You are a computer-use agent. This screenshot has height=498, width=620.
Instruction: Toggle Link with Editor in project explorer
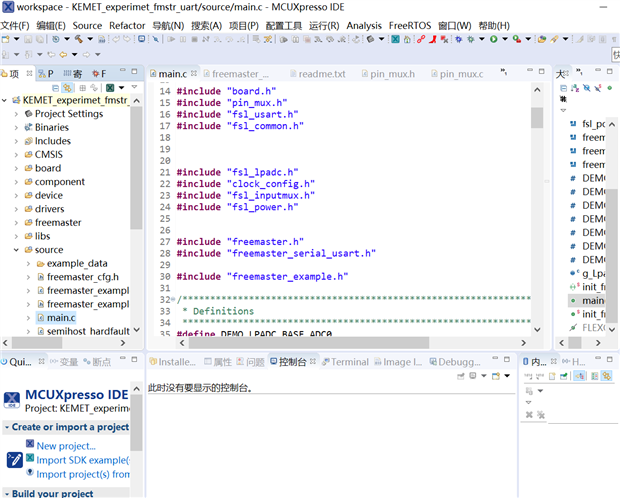[68, 87]
